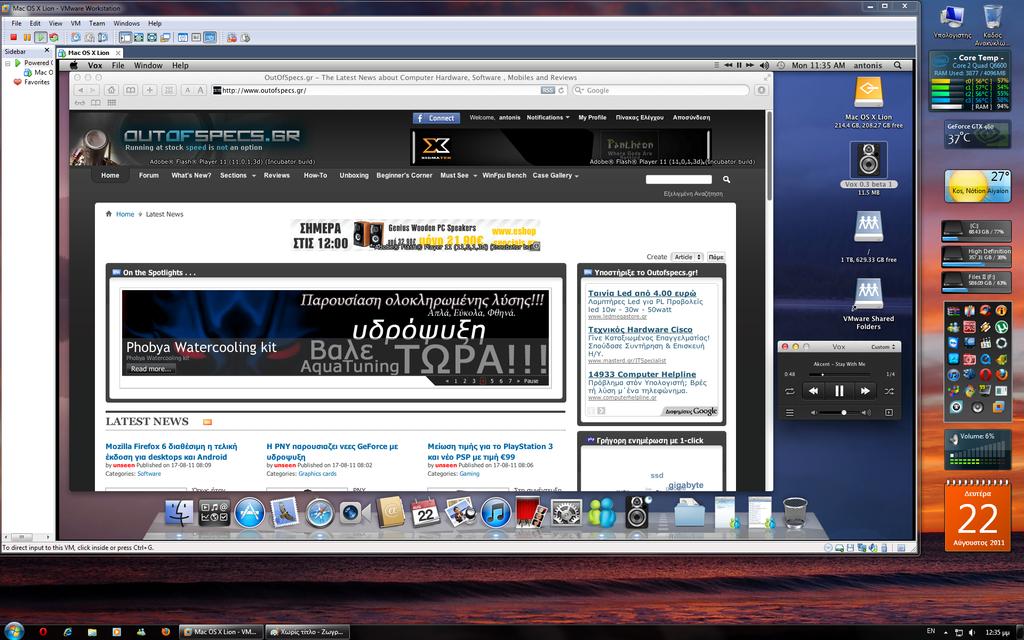Open the Vox menu in Mac menu bar

pyautogui.click(x=95, y=65)
